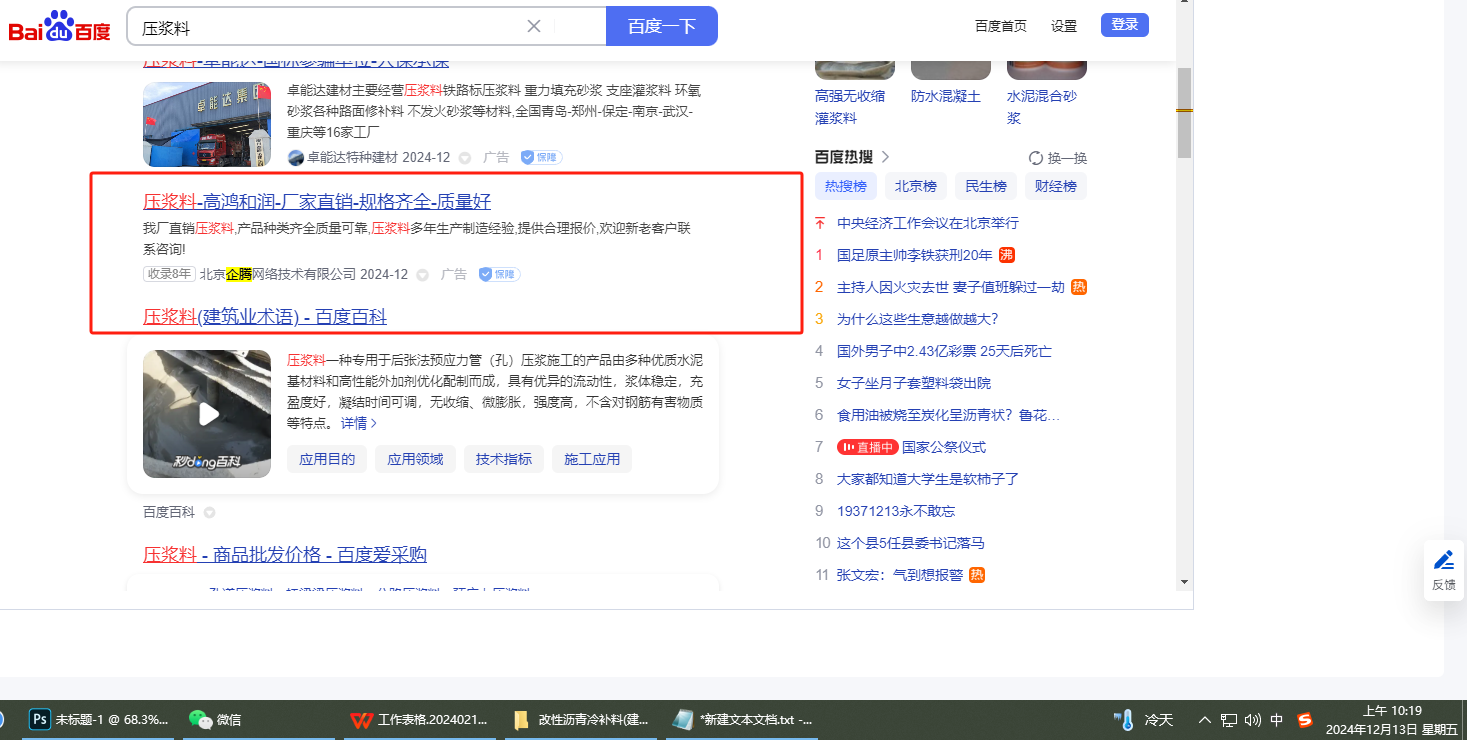Open the 改性沥青冷补料 folder taskbar item

pyautogui.click(x=581, y=719)
